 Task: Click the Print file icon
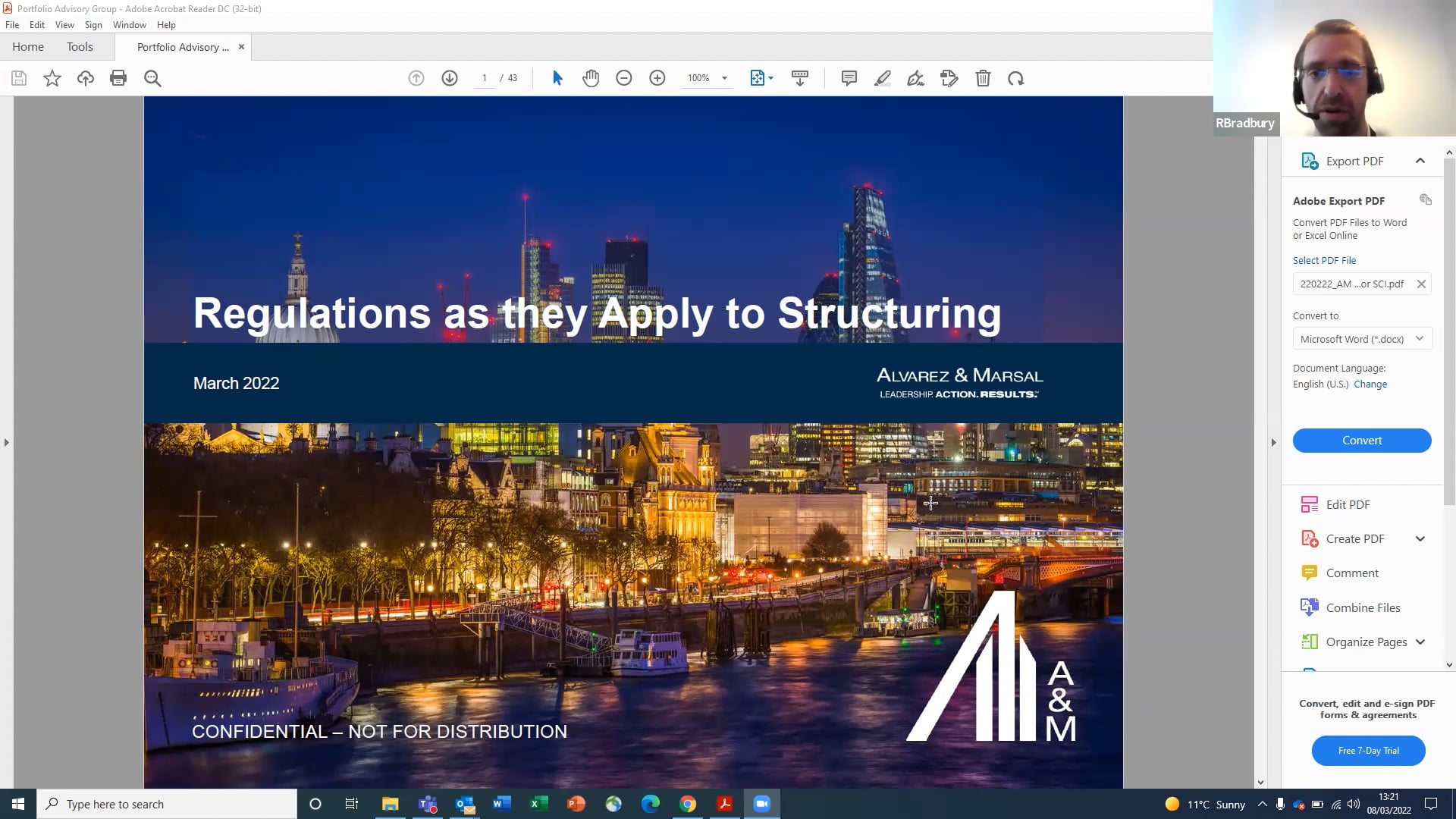pyautogui.click(x=118, y=78)
